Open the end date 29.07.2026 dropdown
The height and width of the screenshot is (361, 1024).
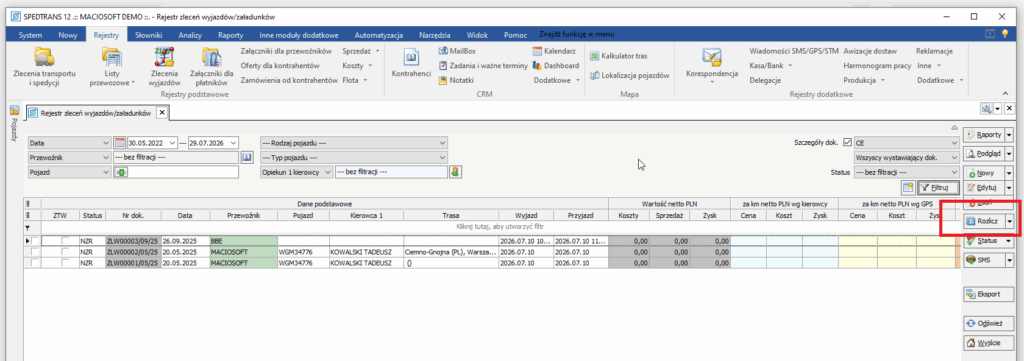234,142
